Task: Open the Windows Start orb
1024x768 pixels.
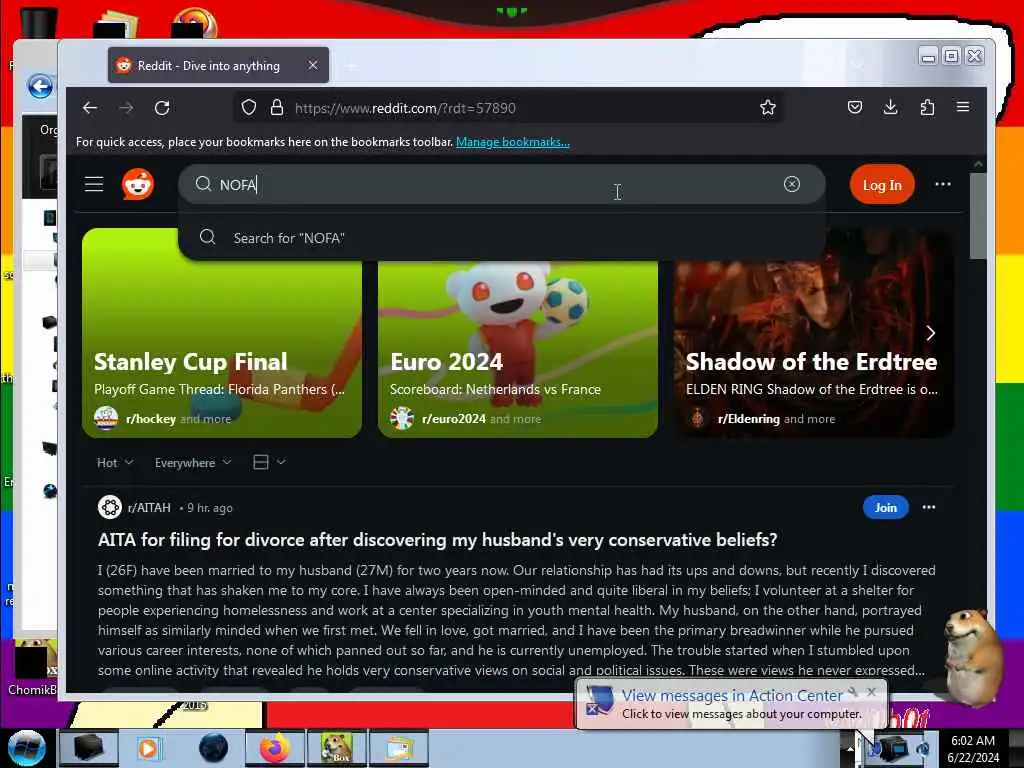Action: coord(26,748)
